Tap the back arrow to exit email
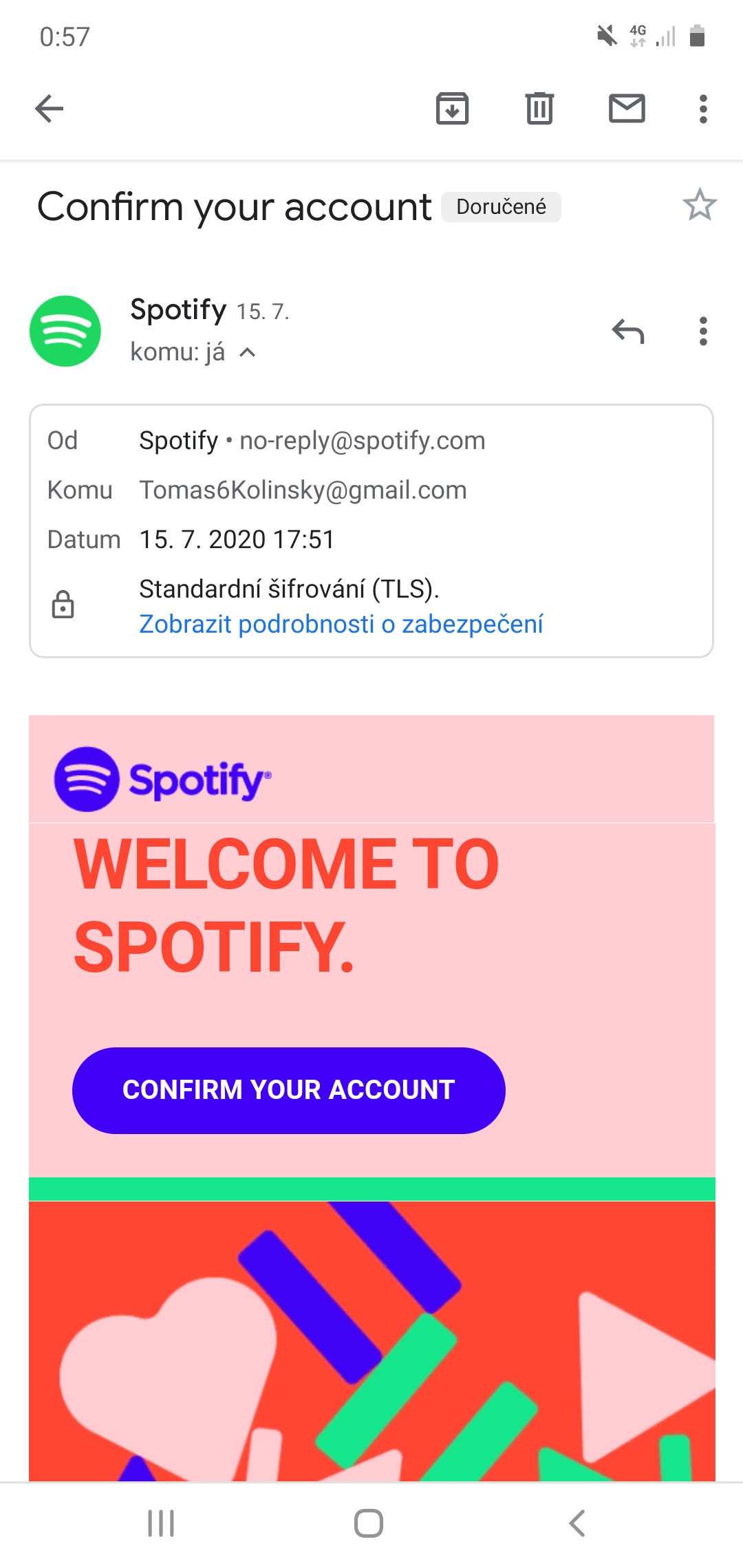This screenshot has height=1568, width=743. [50, 109]
